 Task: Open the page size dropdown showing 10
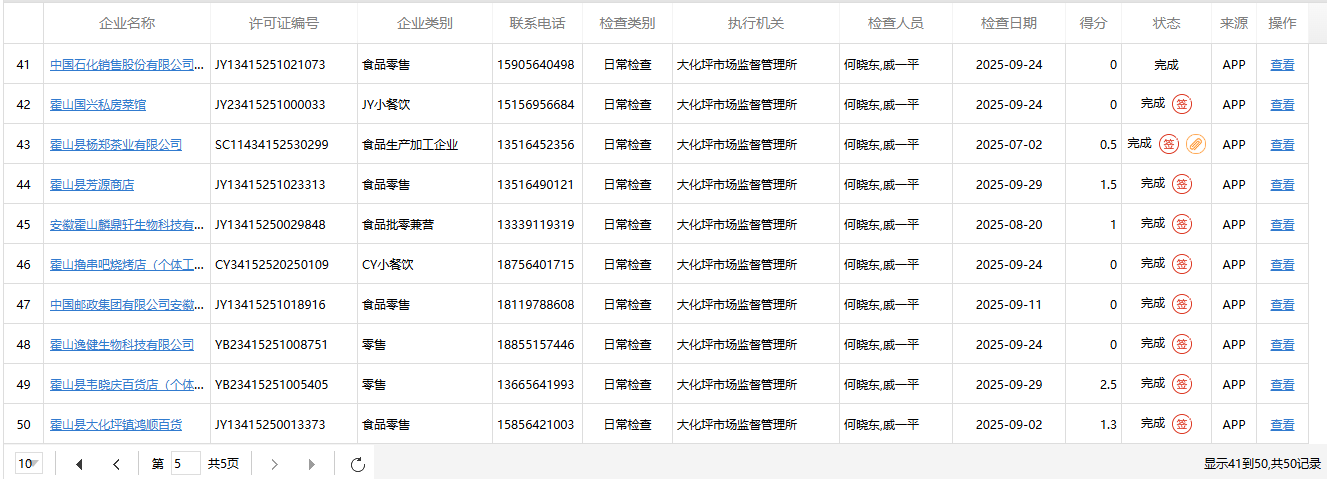click(29, 464)
